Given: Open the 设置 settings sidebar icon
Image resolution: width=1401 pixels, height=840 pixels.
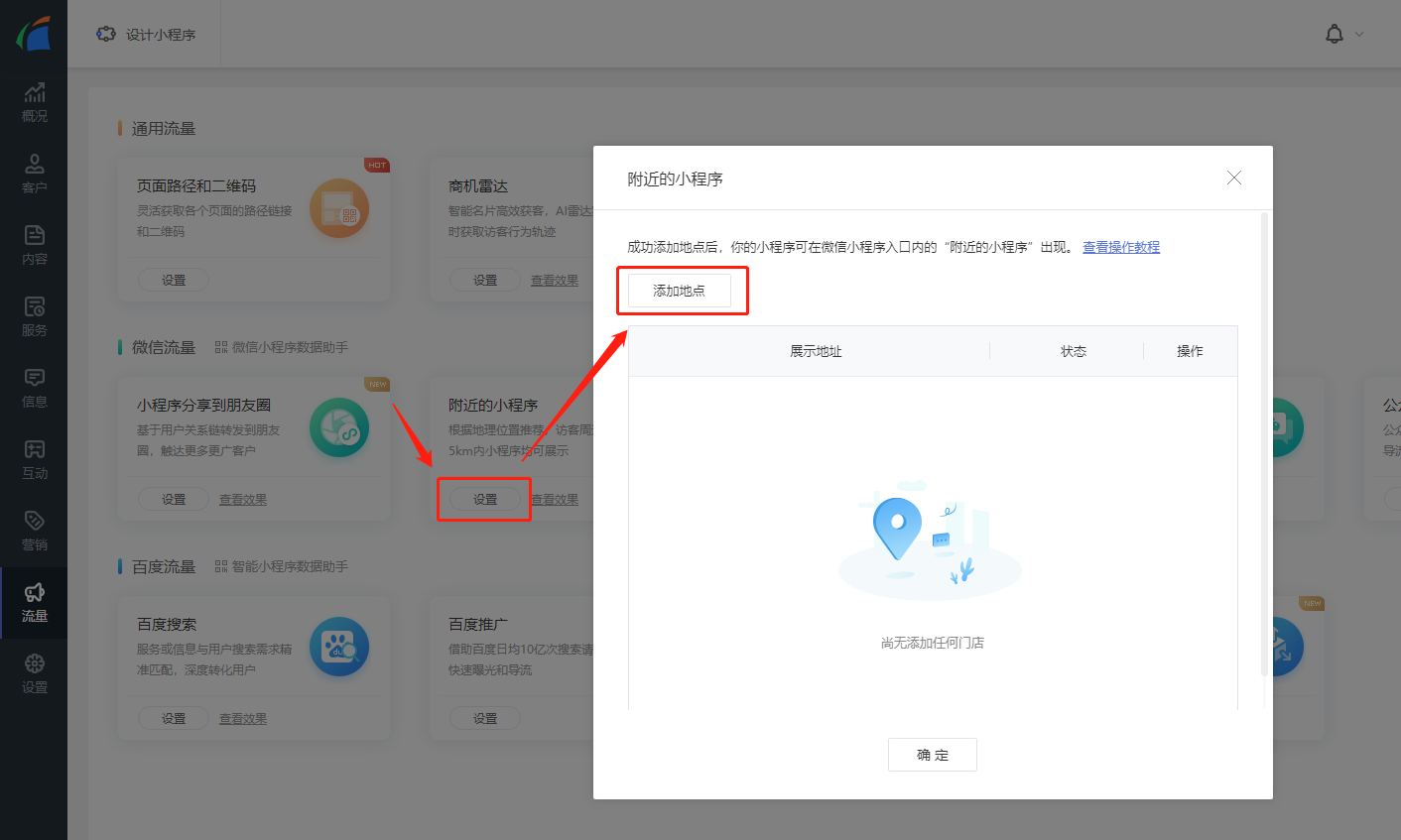Looking at the screenshot, I should (34, 673).
